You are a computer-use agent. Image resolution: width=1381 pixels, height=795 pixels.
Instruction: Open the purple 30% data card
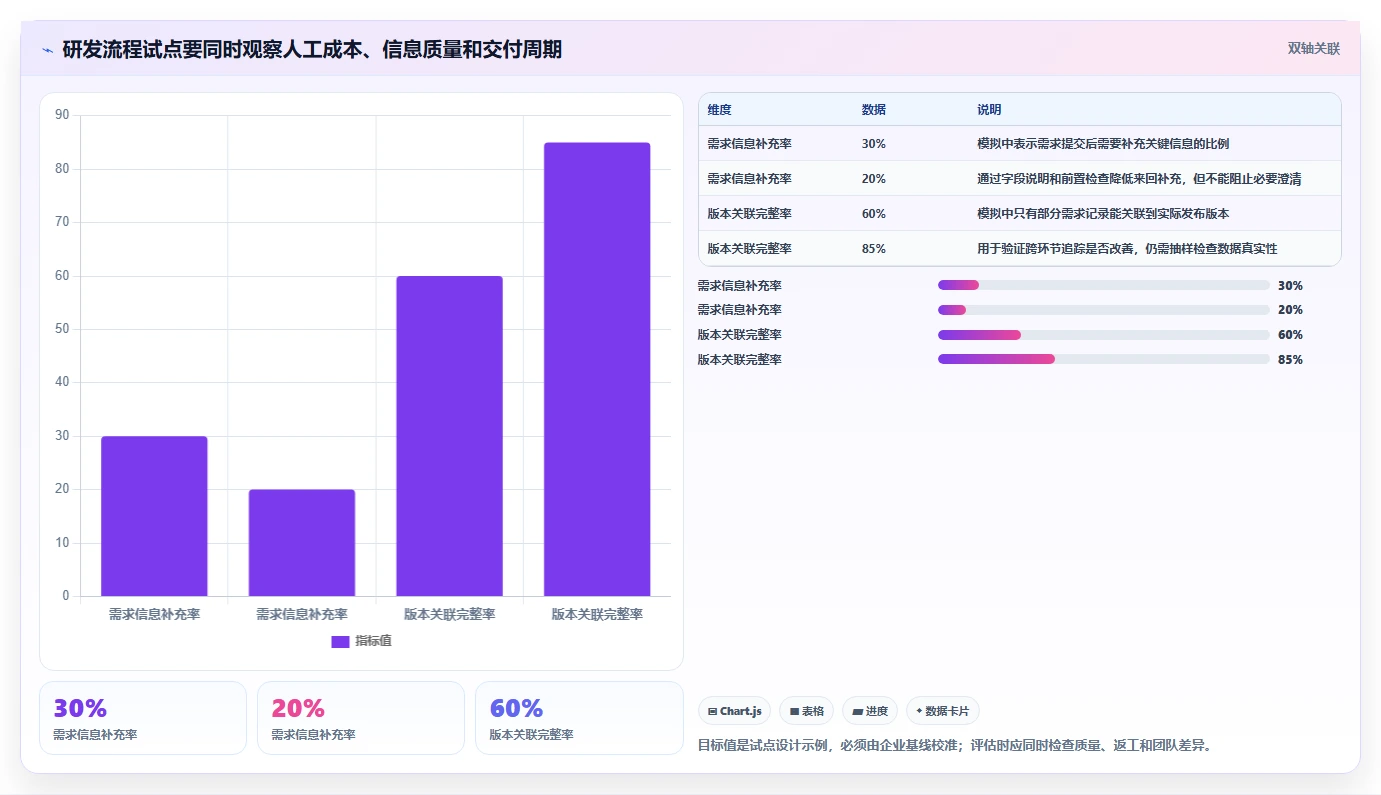143,718
